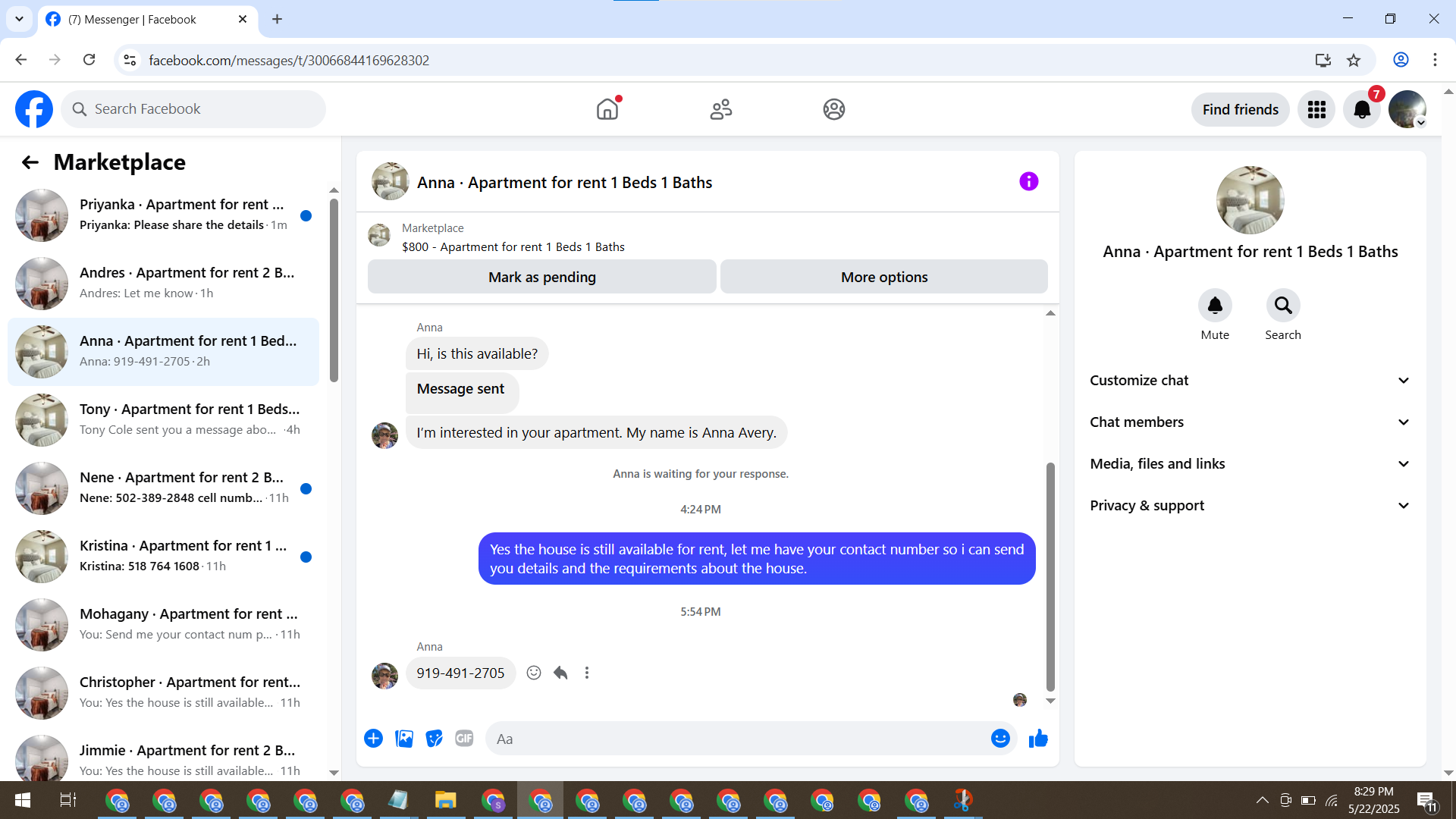Viewport: 1456px width, 819px height.
Task: Show hidden system tray icons
Action: click(1262, 800)
